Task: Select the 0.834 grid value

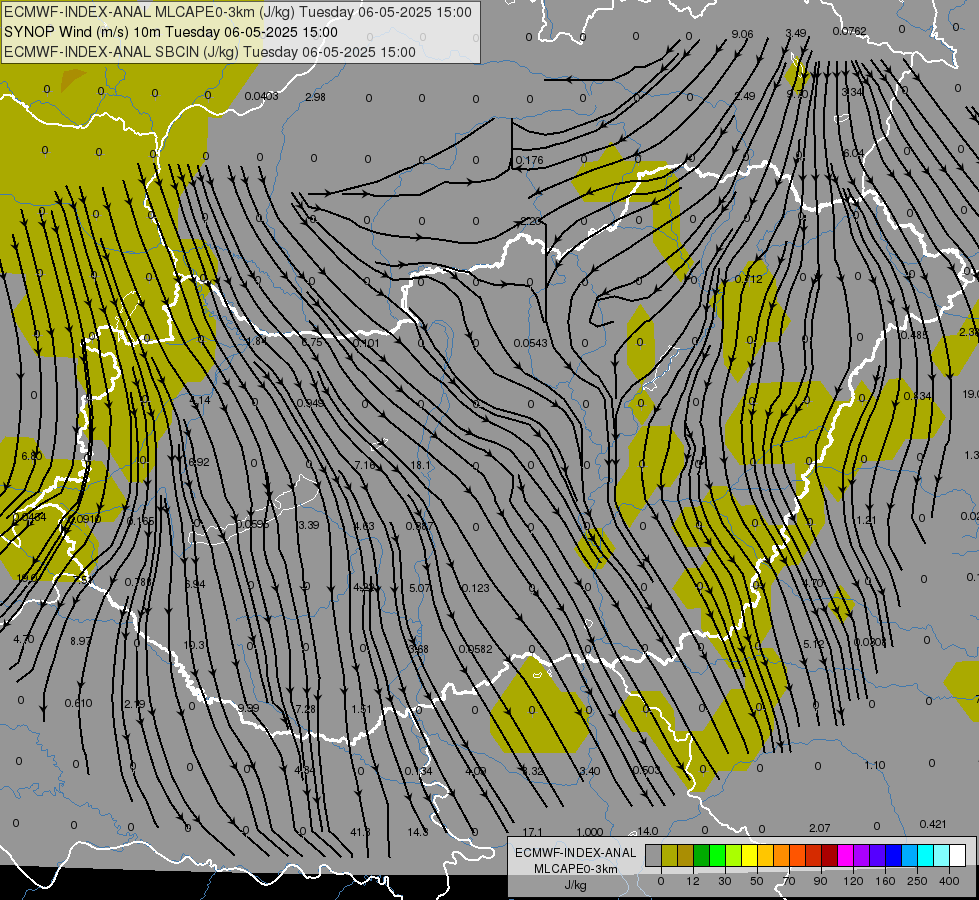Action: pos(918,397)
